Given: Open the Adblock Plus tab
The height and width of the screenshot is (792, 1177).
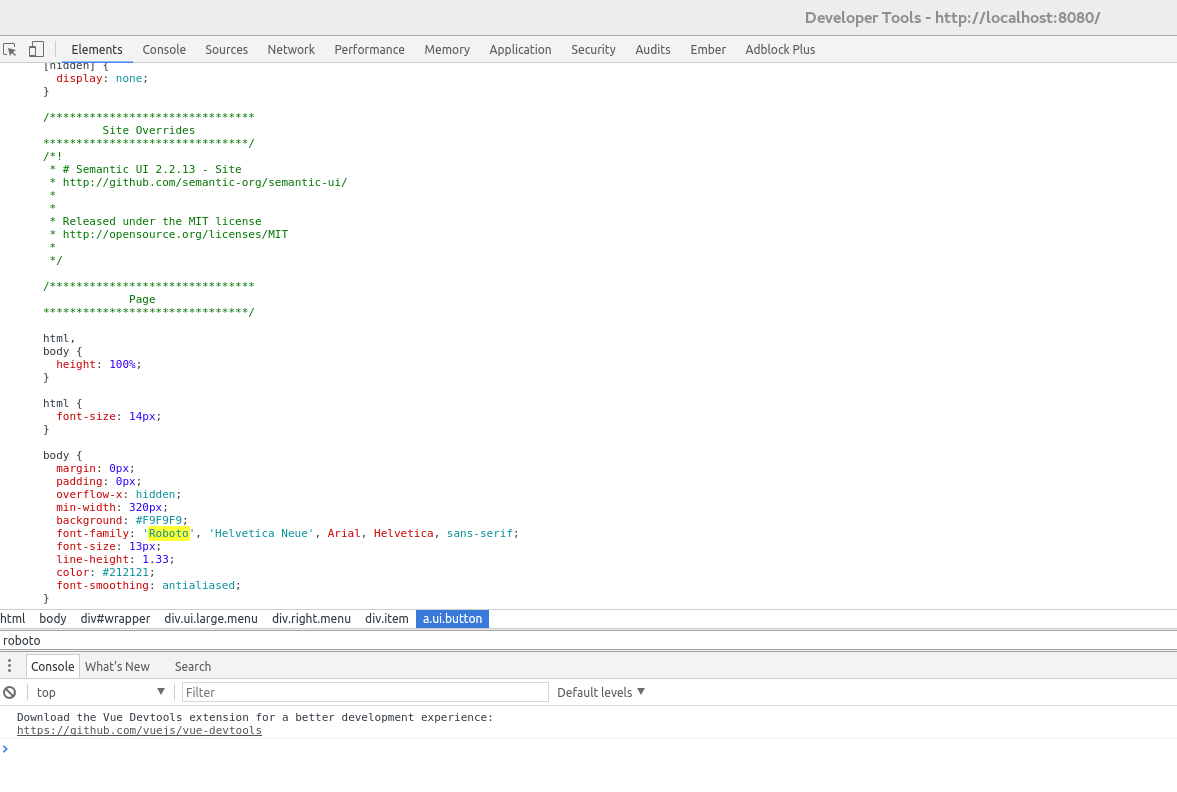Looking at the screenshot, I should (x=780, y=50).
